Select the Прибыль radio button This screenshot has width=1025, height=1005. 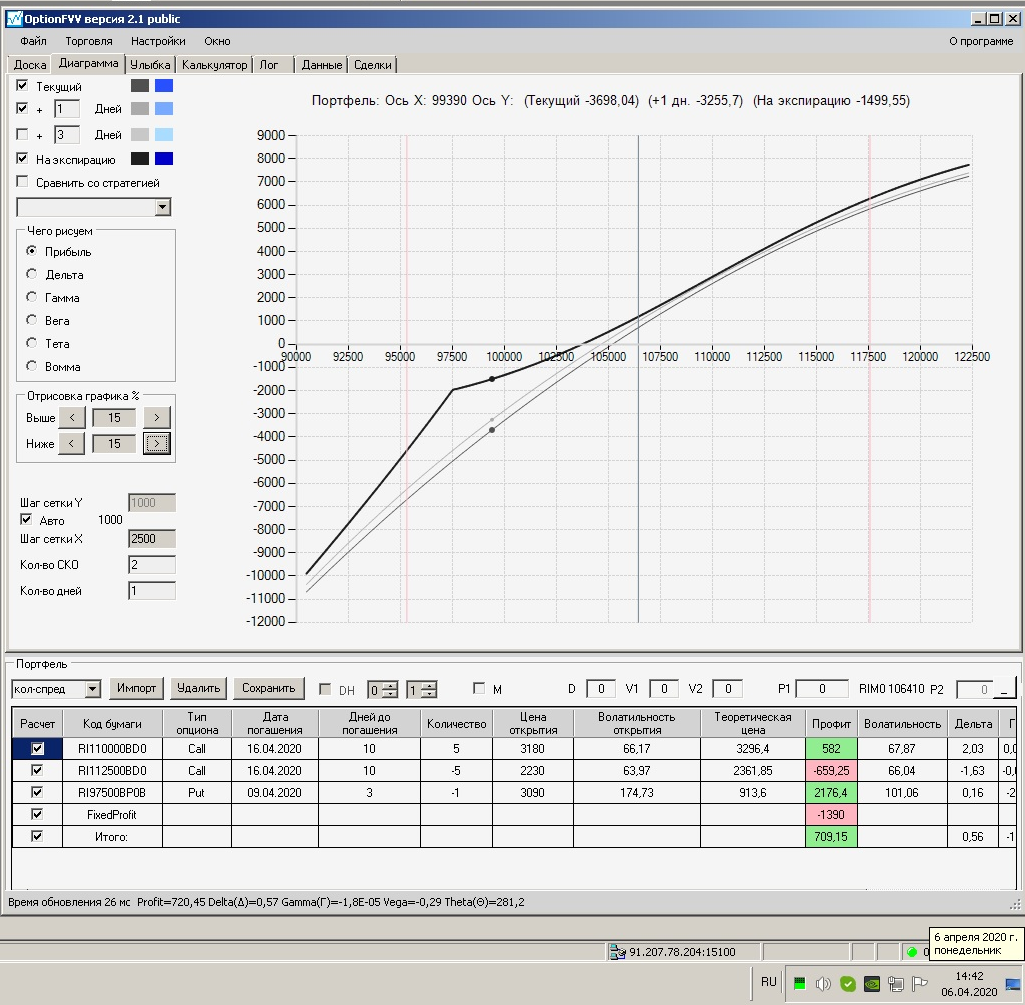tap(31, 250)
